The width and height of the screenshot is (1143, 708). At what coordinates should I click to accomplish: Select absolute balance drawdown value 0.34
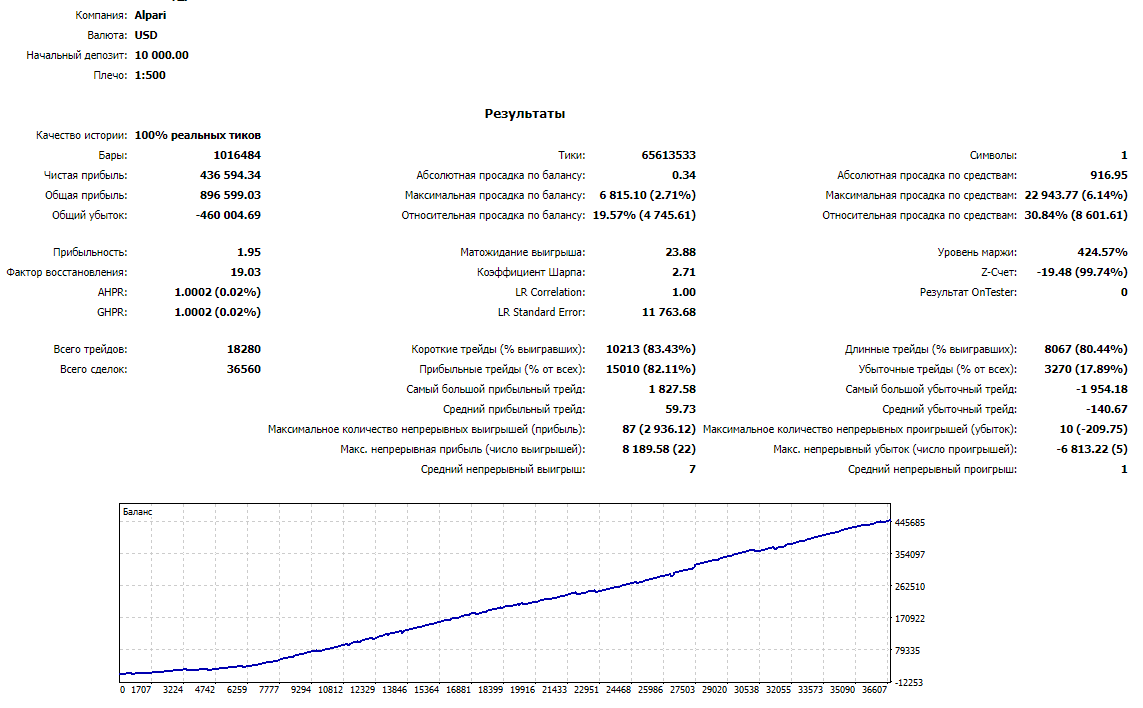[684, 175]
